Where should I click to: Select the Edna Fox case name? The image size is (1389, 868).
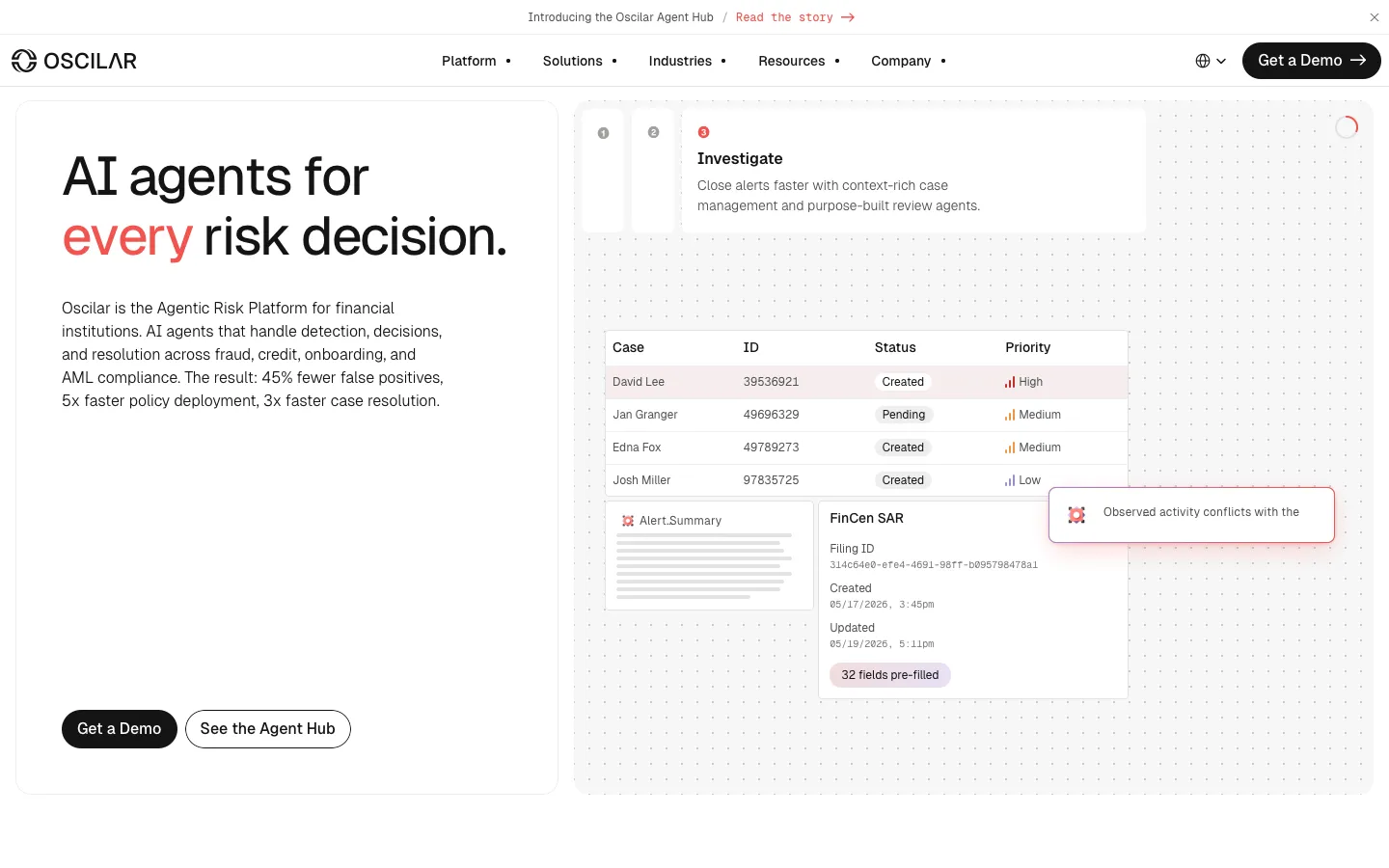(x=637, y=448)
